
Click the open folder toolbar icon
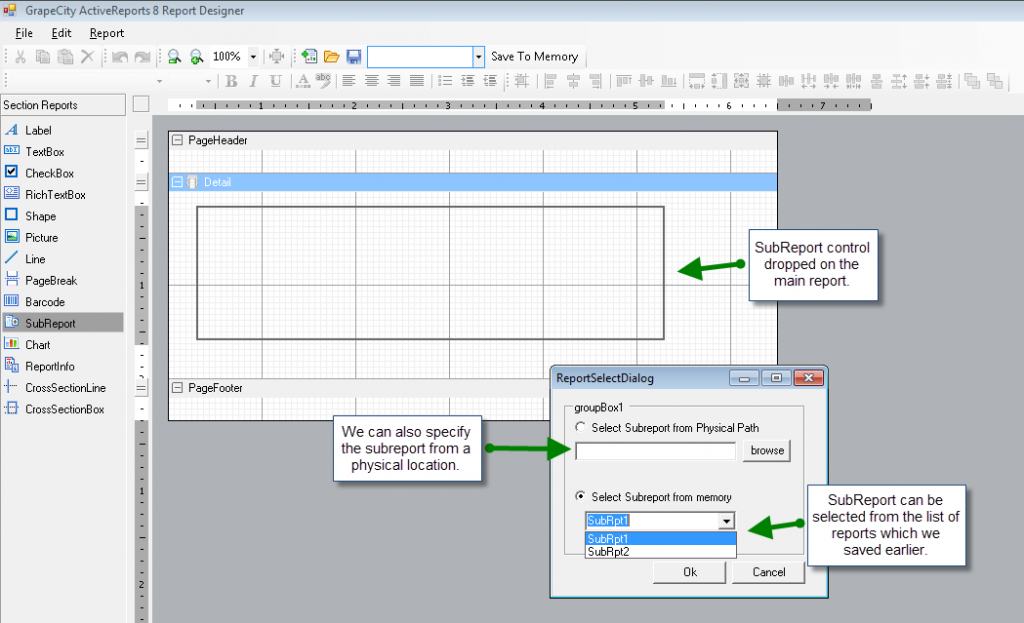click(x=331, y=57)
